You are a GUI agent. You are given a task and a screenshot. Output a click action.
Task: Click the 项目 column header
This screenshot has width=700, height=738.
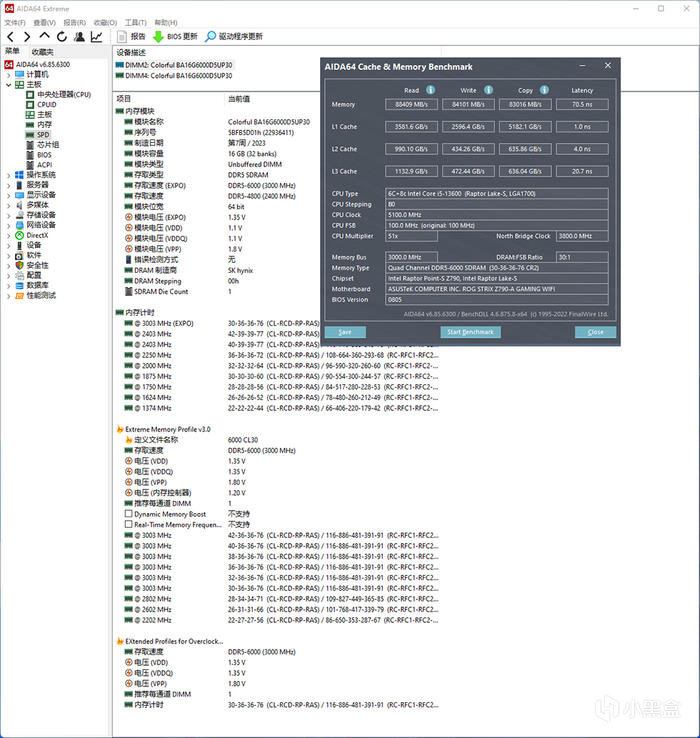(123, 98)
